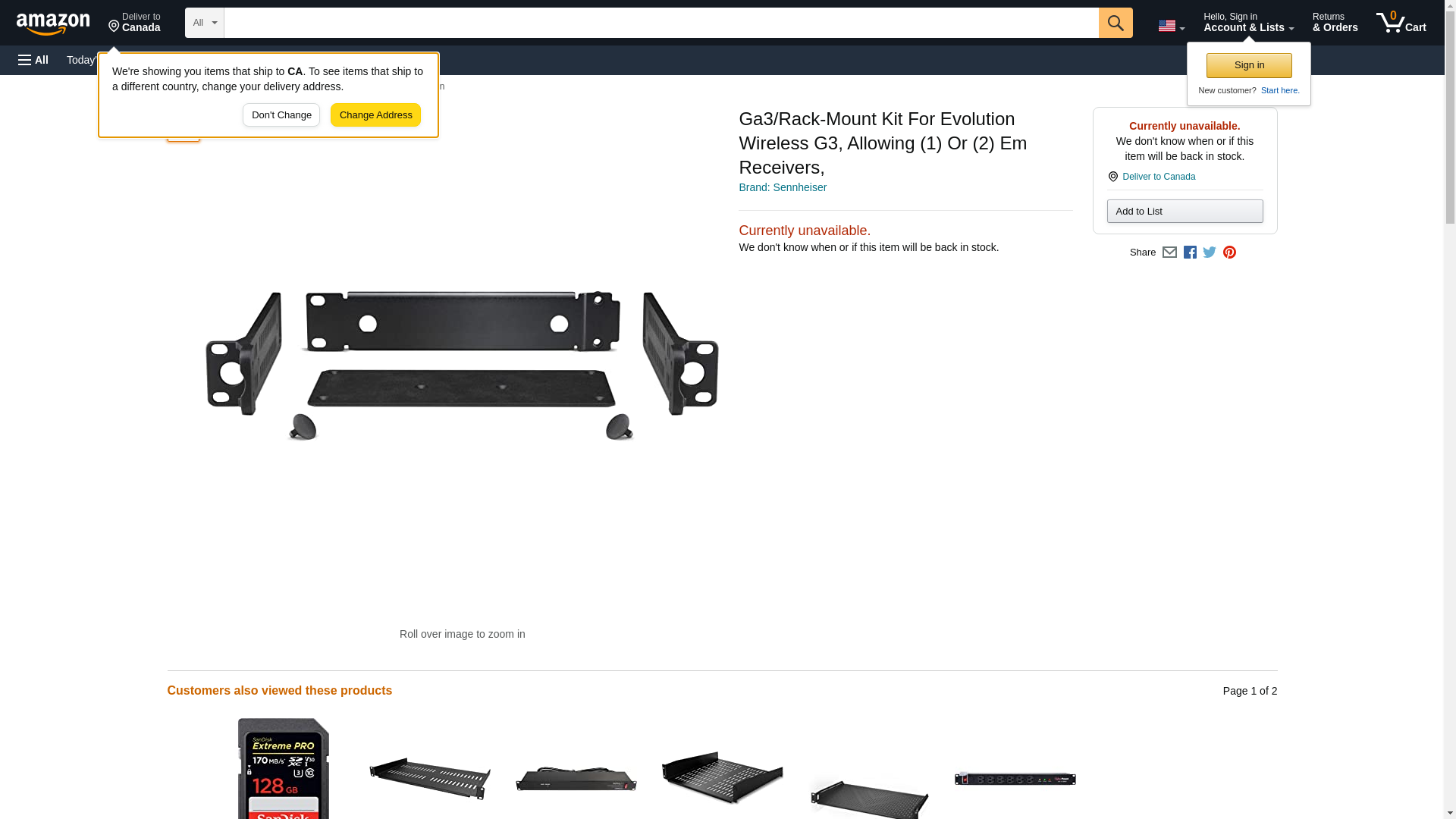Open Returns & Orders
Image resolution: width=1456 pixels, height=819 pixels.
tap(1335, 23)
